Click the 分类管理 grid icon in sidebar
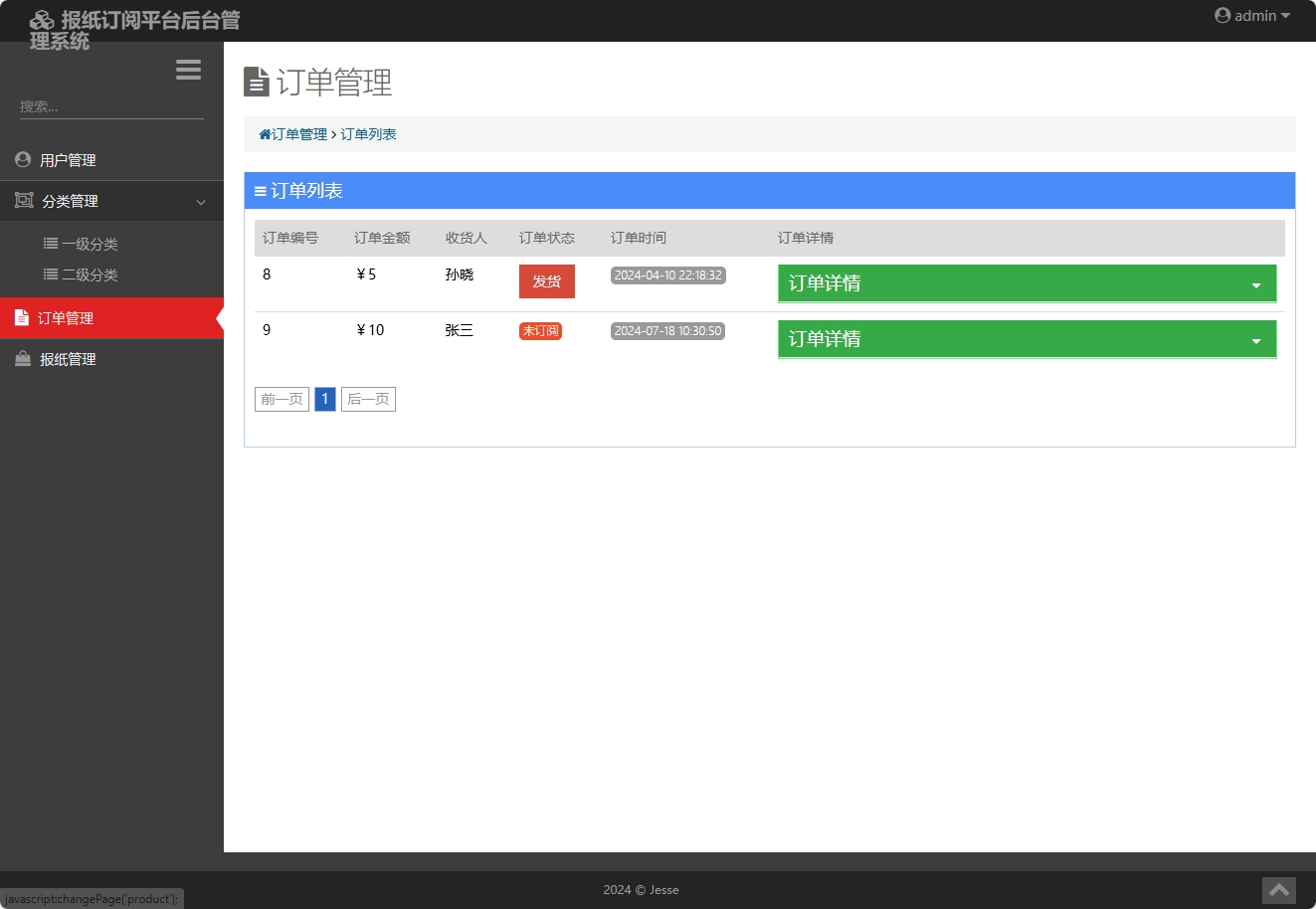The height and width of the screenshot is (909, 1316). (x=22, y=200)
